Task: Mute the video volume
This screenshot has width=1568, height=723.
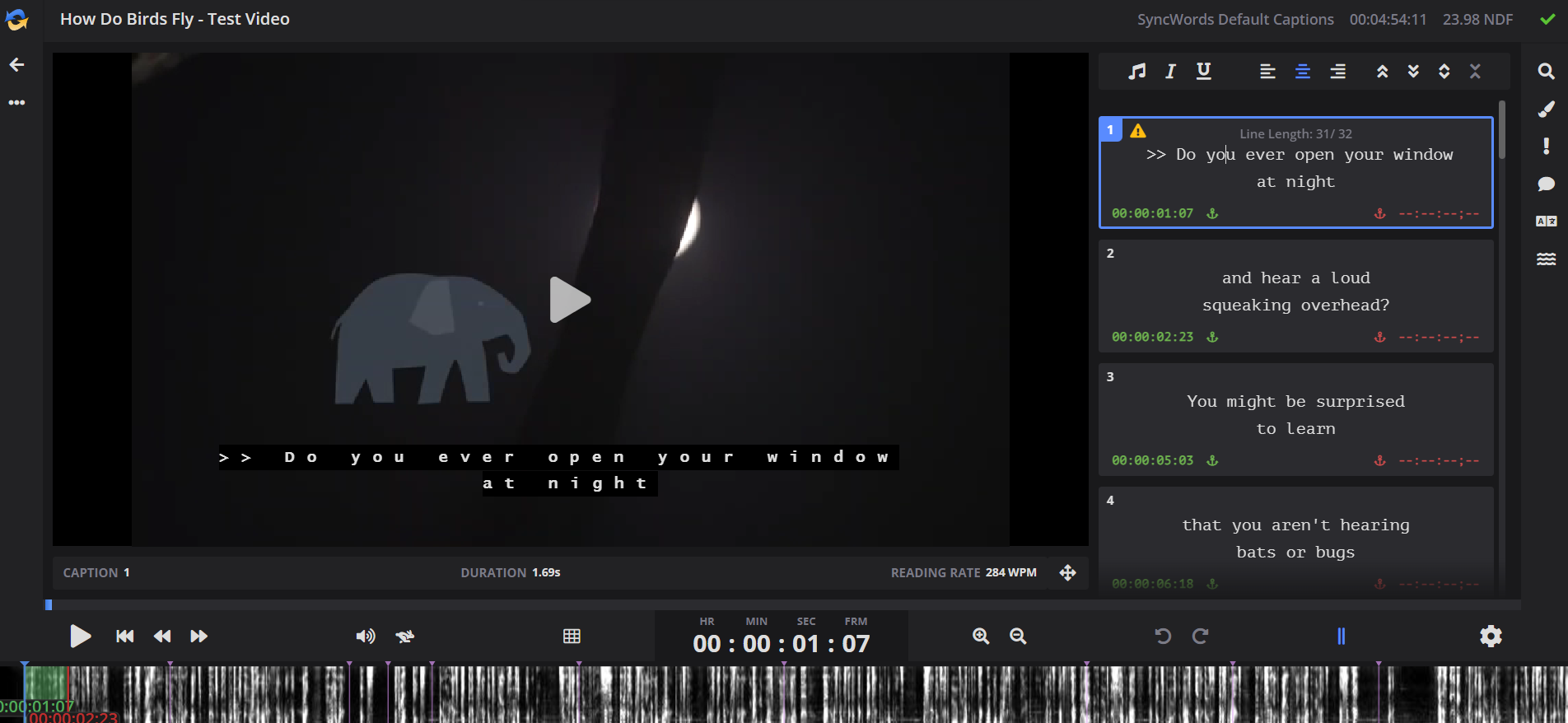Action: click(x=365, y=637)
